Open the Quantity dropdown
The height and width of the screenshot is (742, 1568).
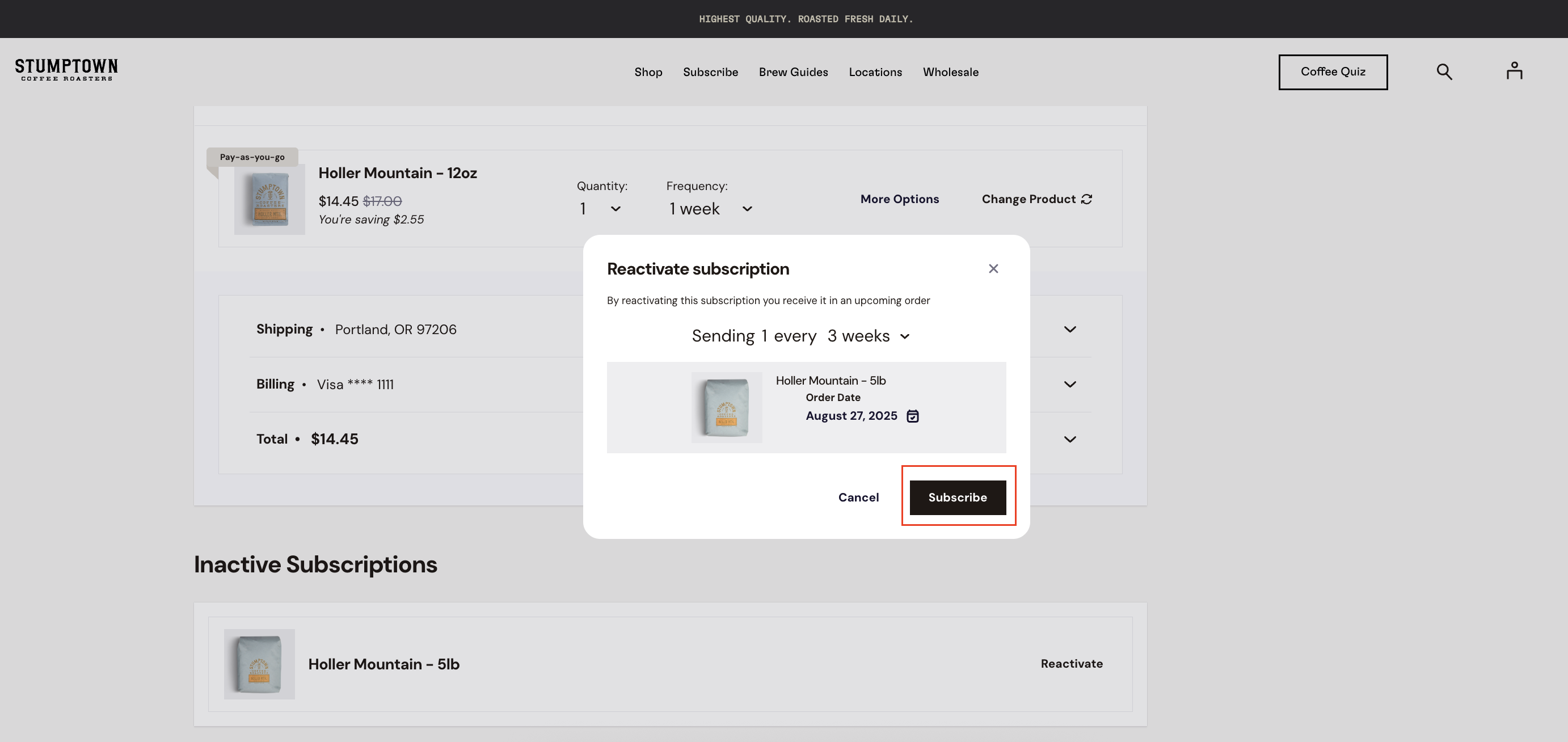click(x=600, y=209)
